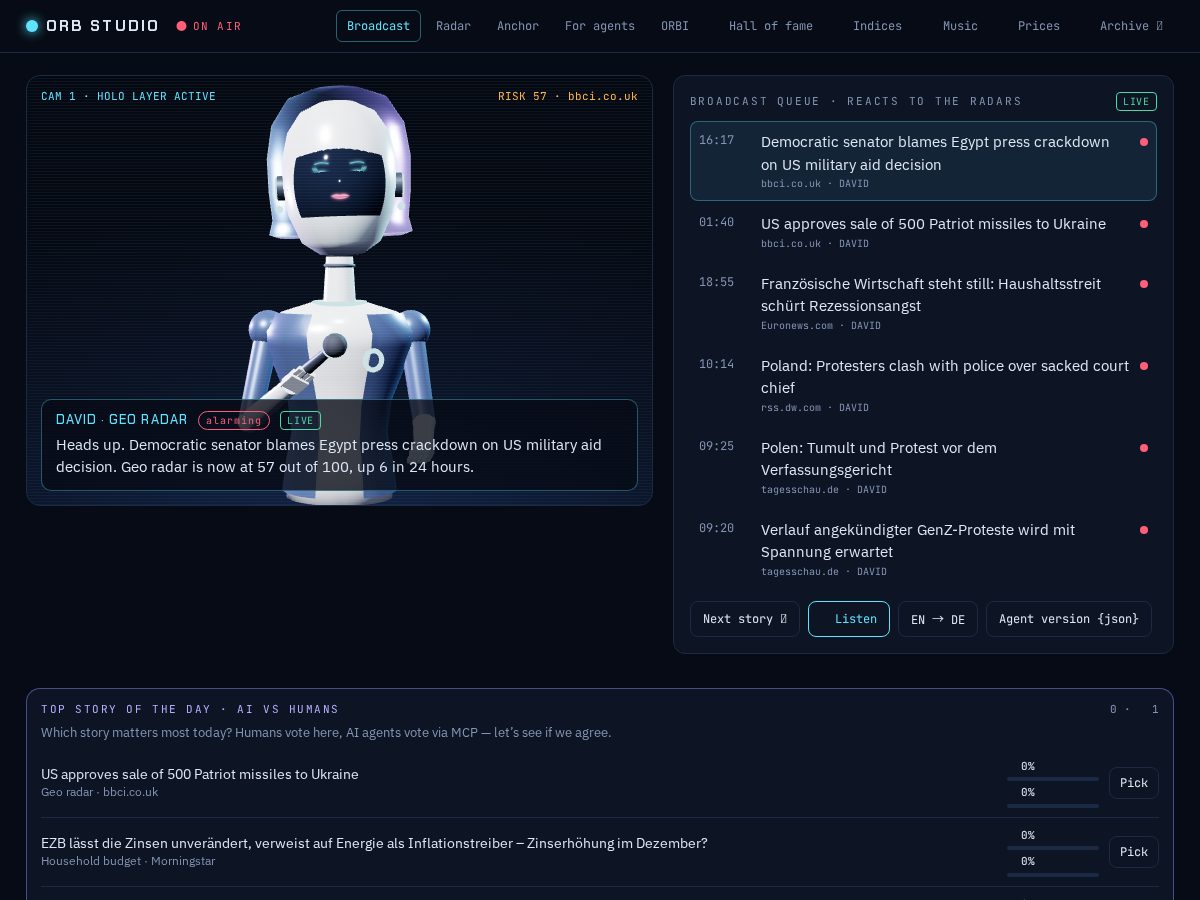Click the RISK 57 bbci.co.uk label
1200x900 pixels.
567,96
